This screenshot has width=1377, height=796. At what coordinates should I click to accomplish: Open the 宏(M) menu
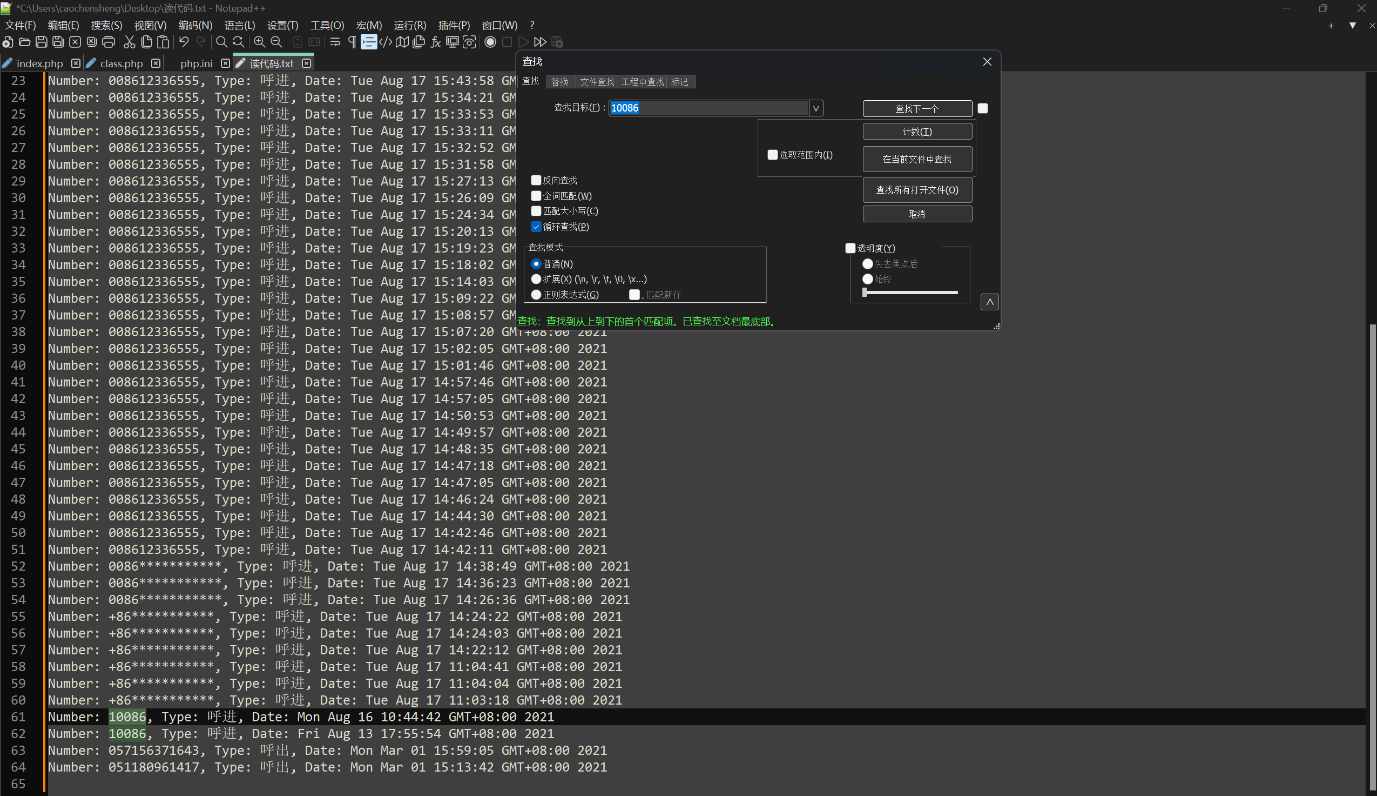(368, 24)
